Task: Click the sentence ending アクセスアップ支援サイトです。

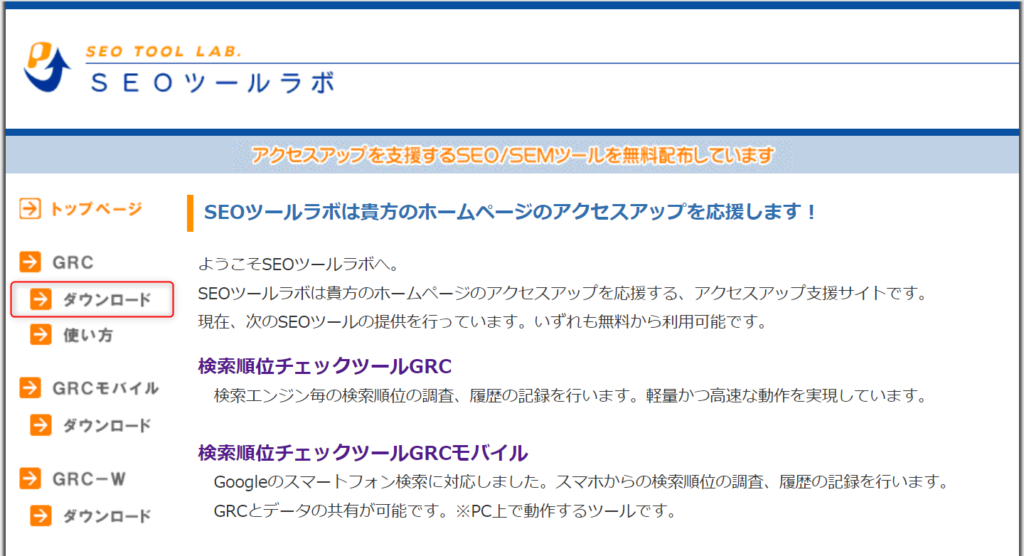Action: tap(564, 293)
